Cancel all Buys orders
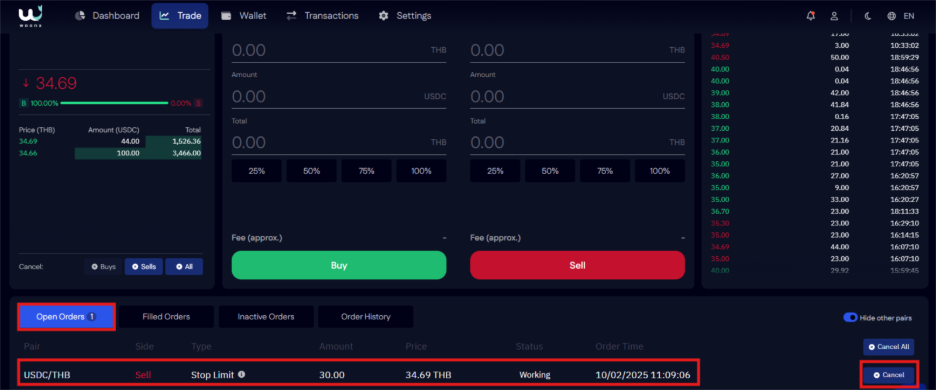936x390 pixels. [x=103, y=266]
